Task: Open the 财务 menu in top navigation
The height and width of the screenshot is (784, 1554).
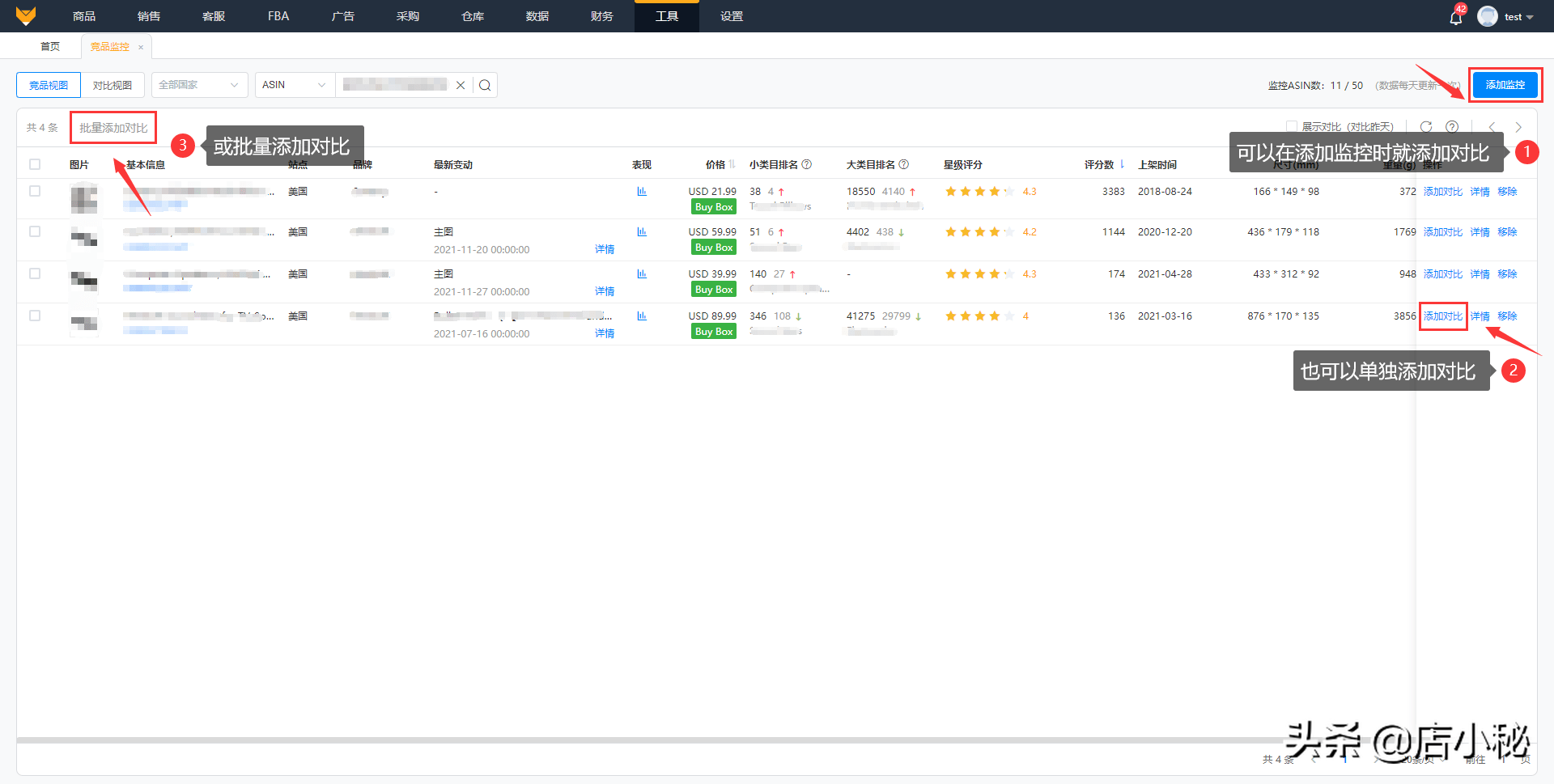Action: click(x=601, y=15)
